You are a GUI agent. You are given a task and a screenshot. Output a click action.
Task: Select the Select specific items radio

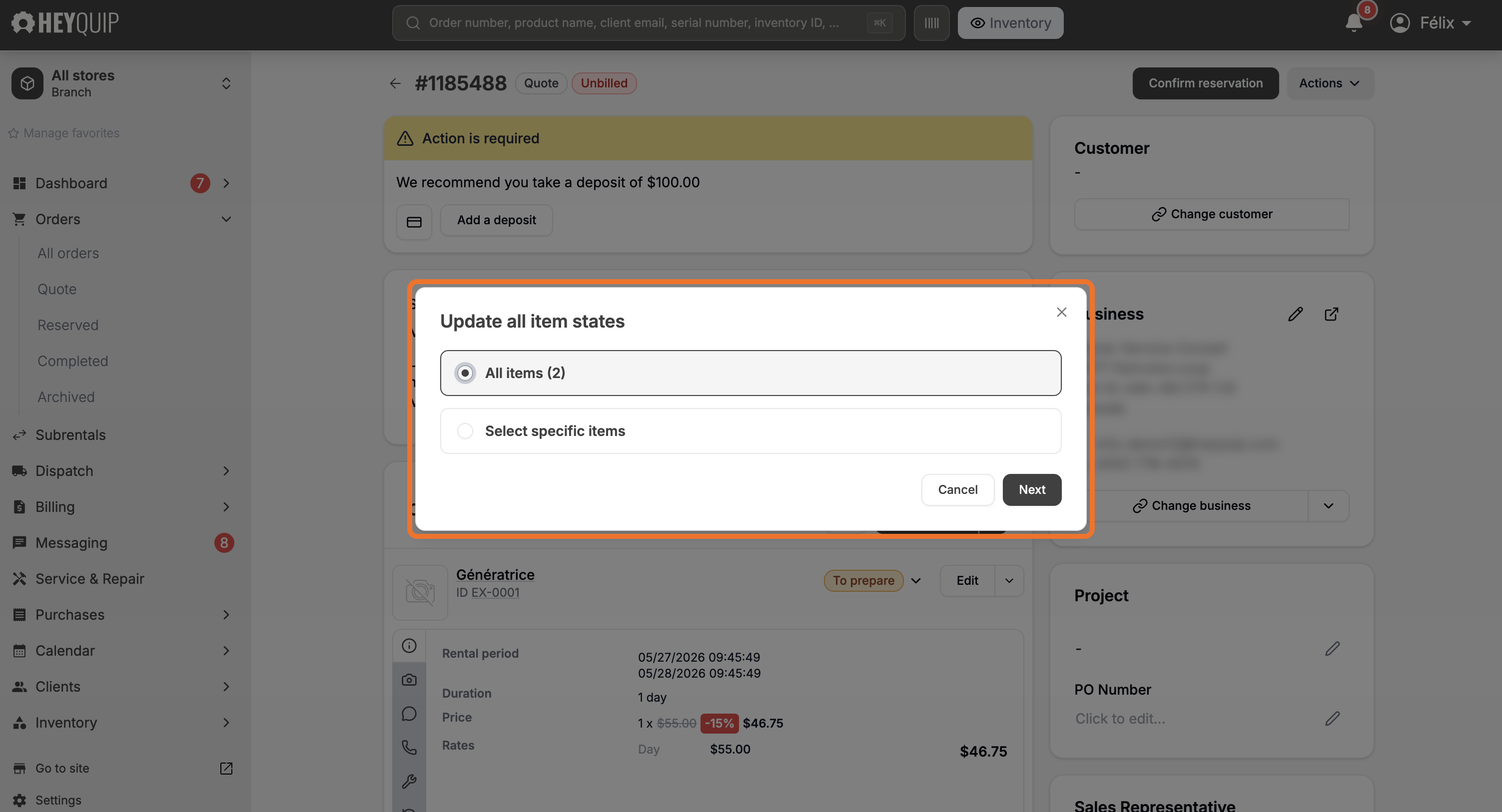[751, 431]
